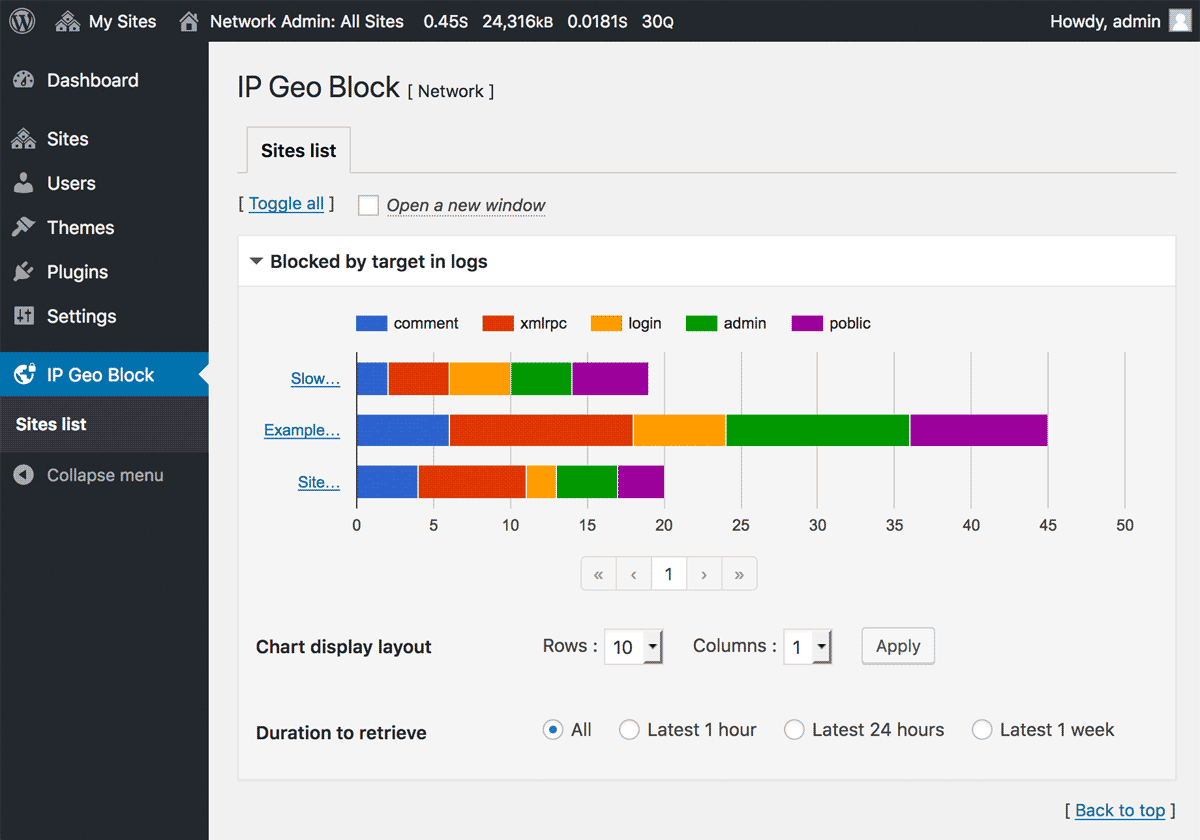Select the Sites list submenu item
Image resolution: width=1200 pixels, height=840 pixels.
104,424
